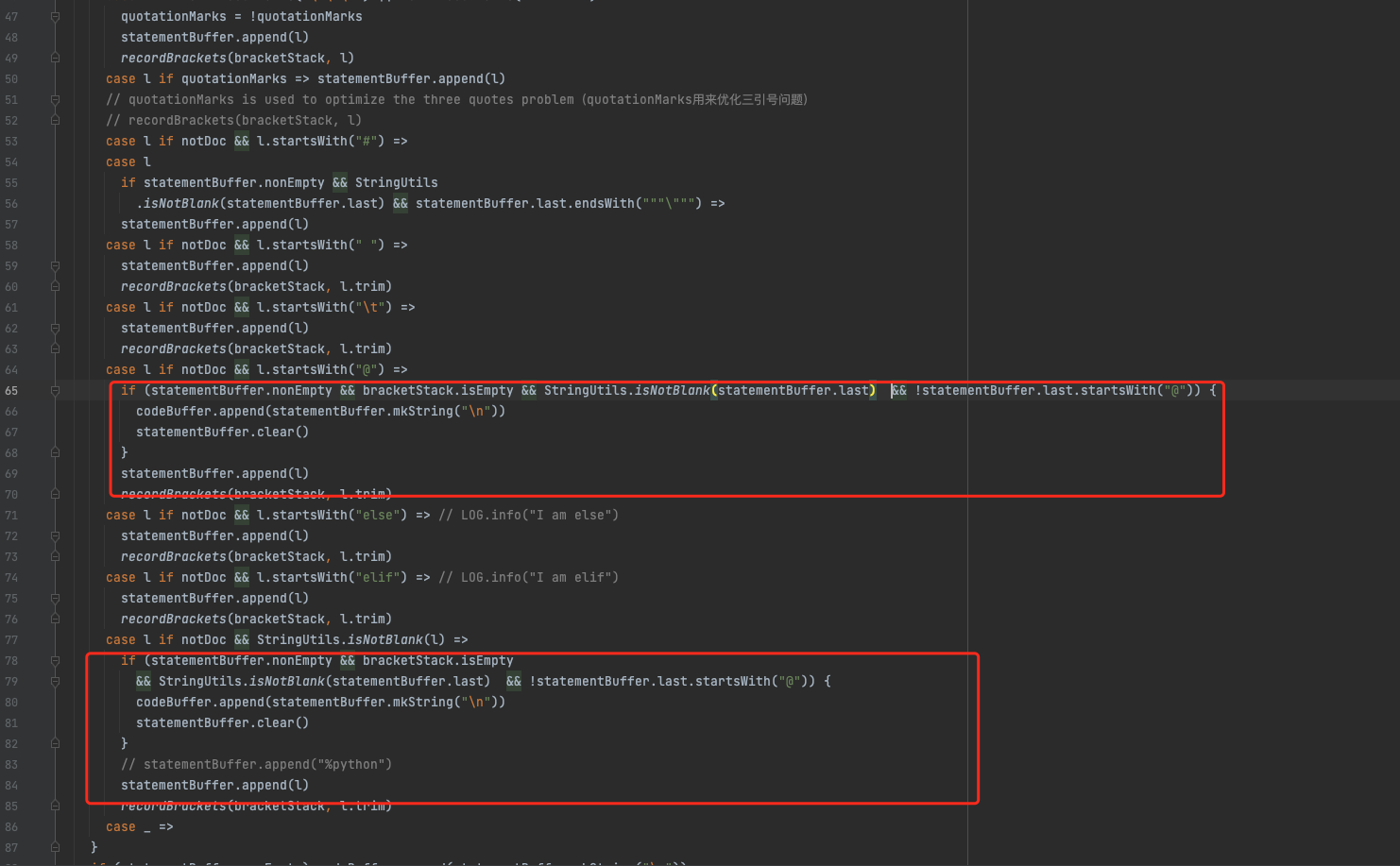This screenshot has width=1400, height=866.
Task: Click the "#" string literal on line 53
Action: coord(370,142)
